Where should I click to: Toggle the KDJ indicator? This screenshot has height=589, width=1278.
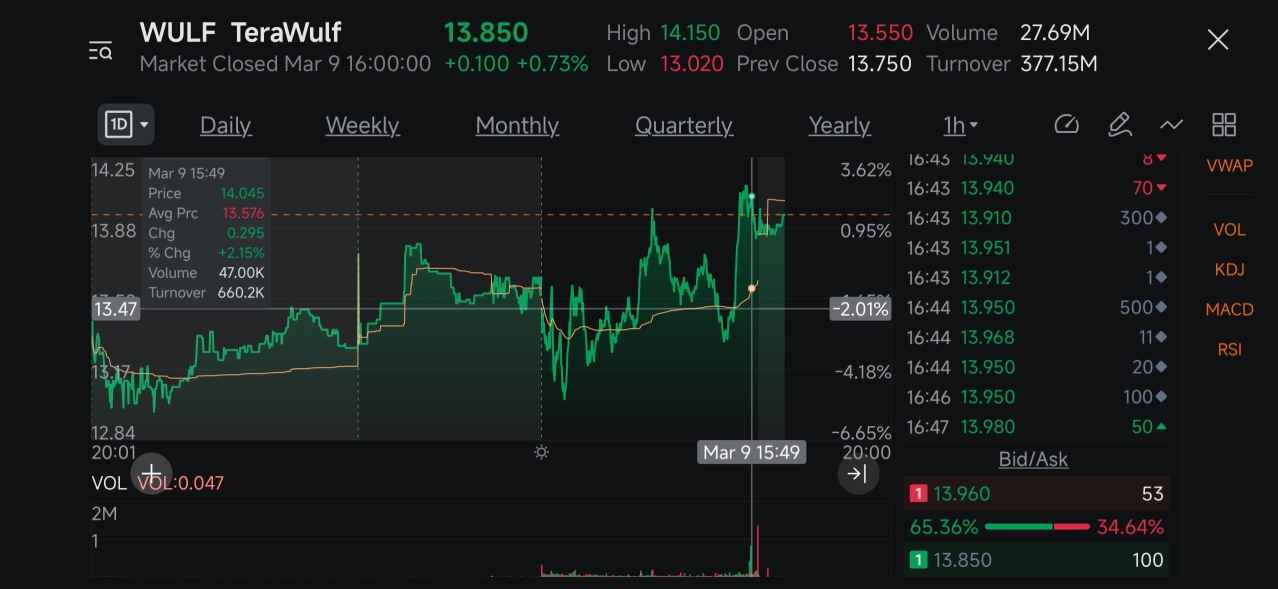coord(1229,269)
